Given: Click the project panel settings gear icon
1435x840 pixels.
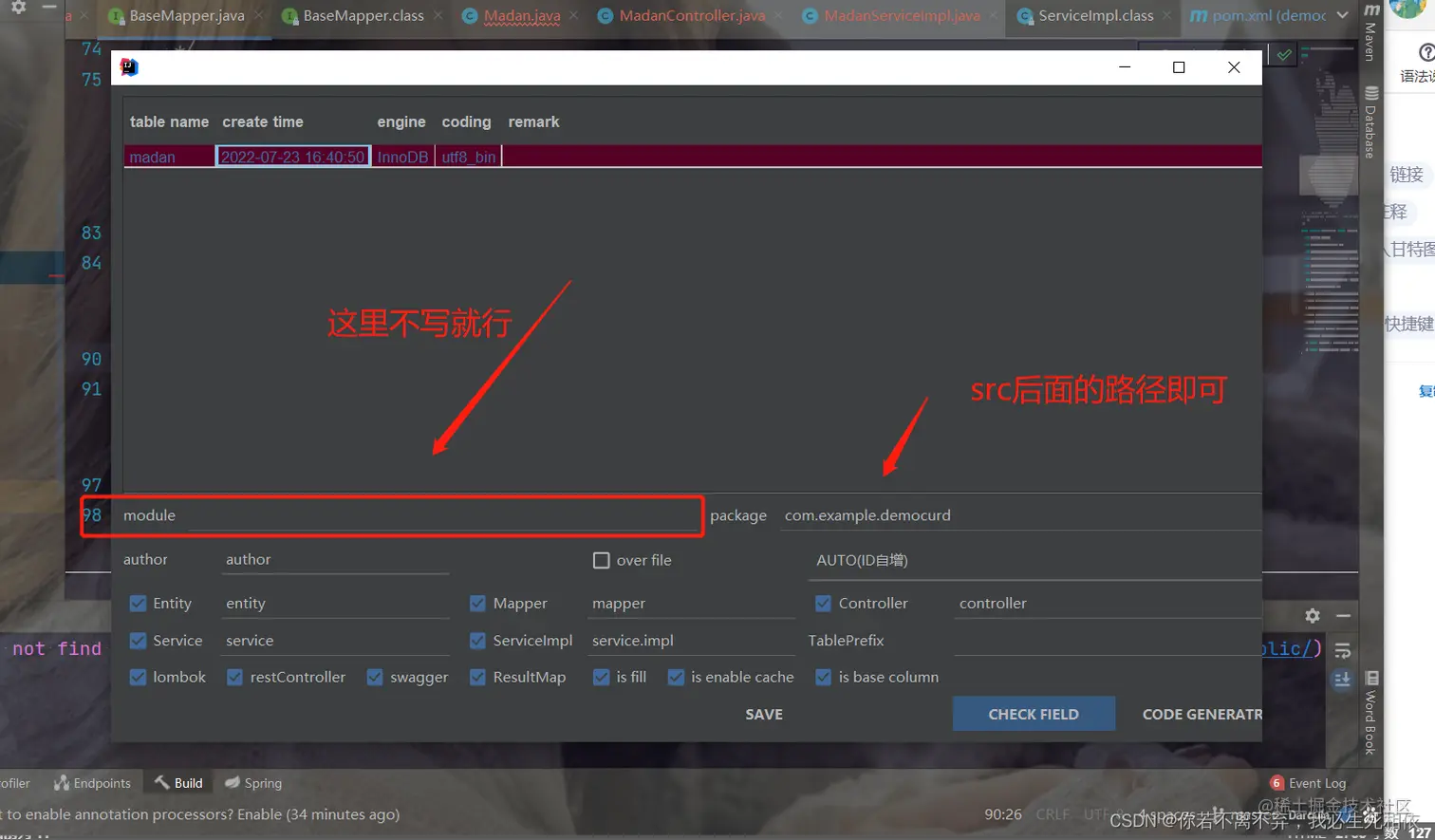Looking at the screenshot, I should 18,7.
